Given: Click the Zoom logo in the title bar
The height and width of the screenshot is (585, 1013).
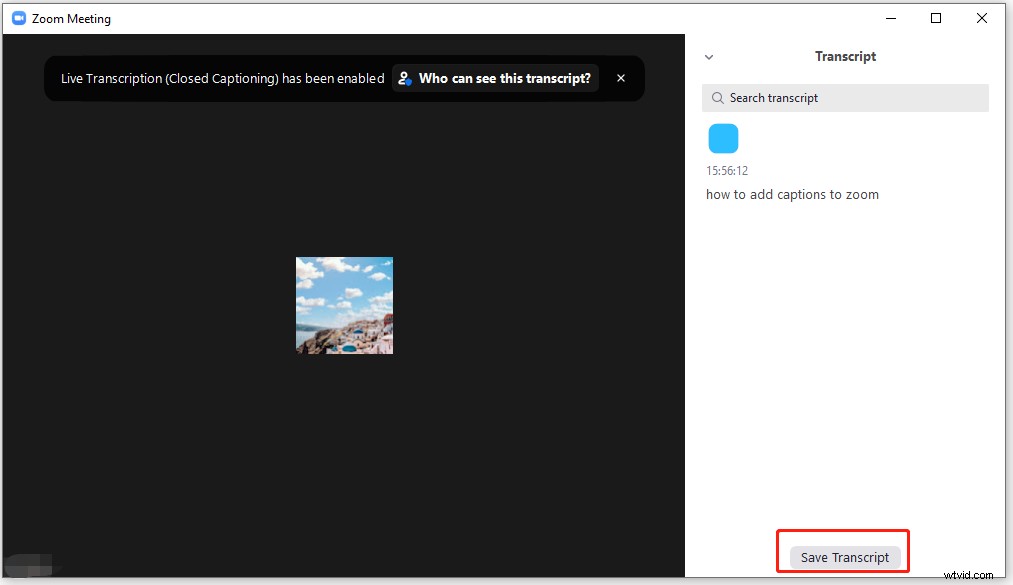Looking at the screenshot, I should tap(18, 18).
